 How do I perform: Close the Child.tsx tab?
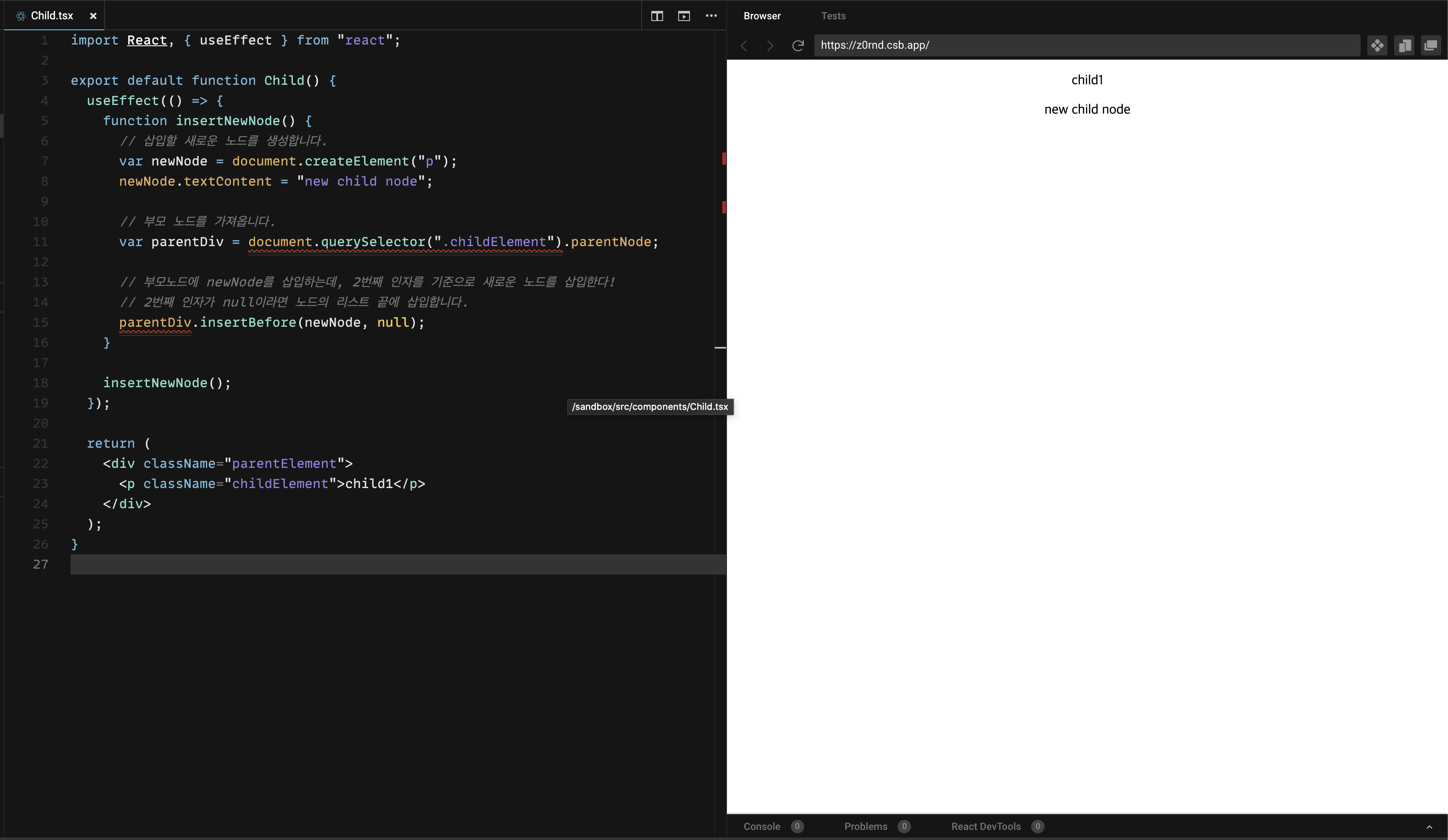[x=93, y=16]
